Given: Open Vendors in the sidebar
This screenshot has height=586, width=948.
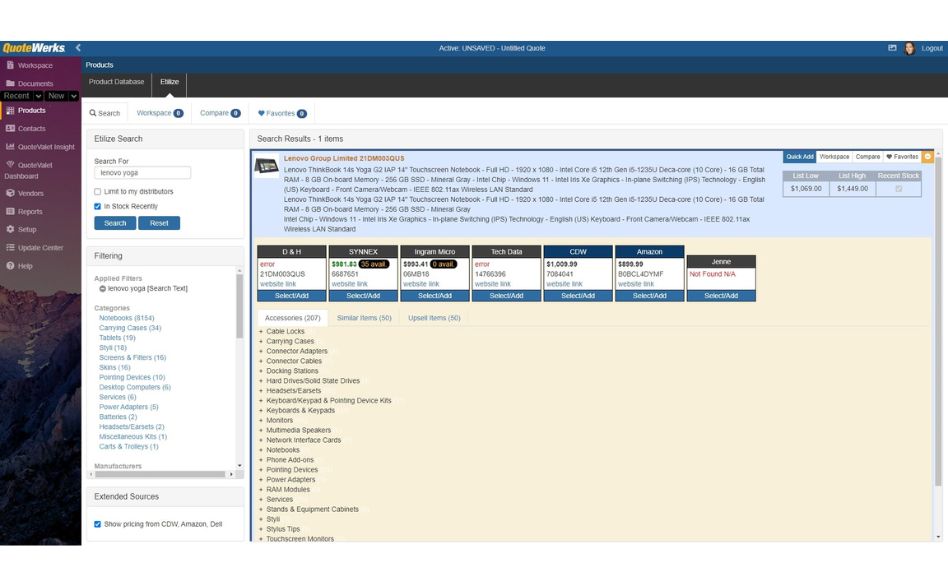Looking at the screenshot, I should [x=30, y=194].
